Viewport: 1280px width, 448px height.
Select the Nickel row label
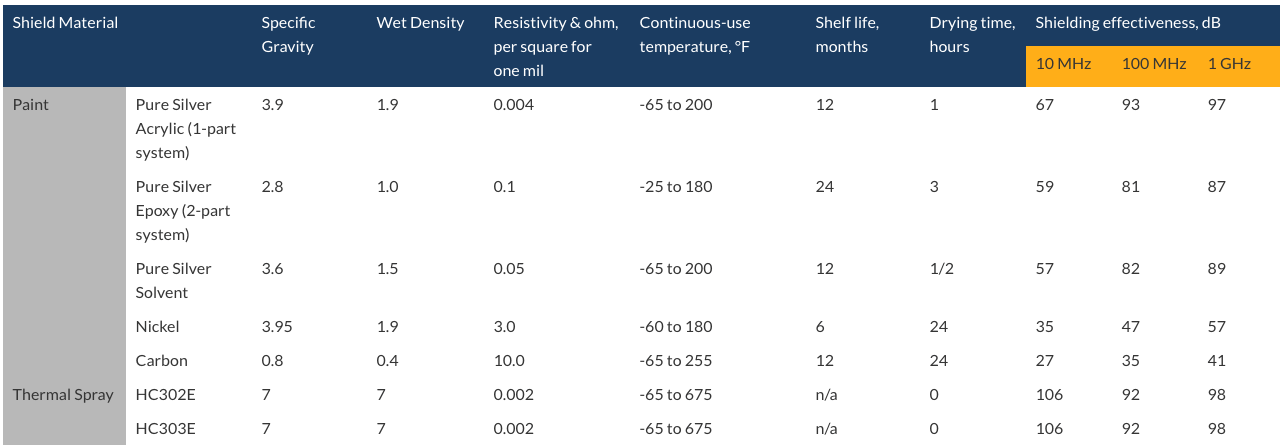pos(158,326)
